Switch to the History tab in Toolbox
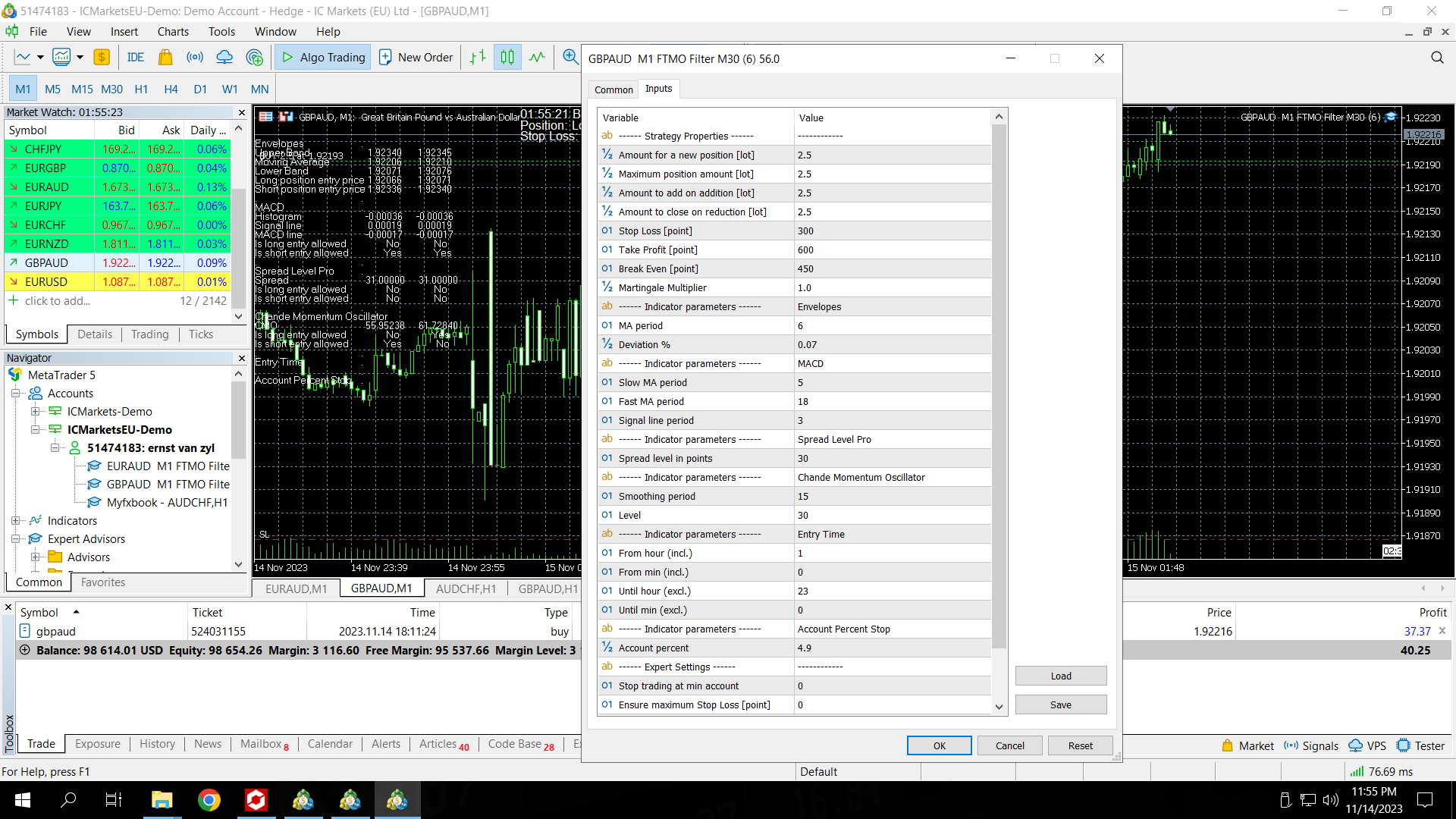 [x=157, y=744]
